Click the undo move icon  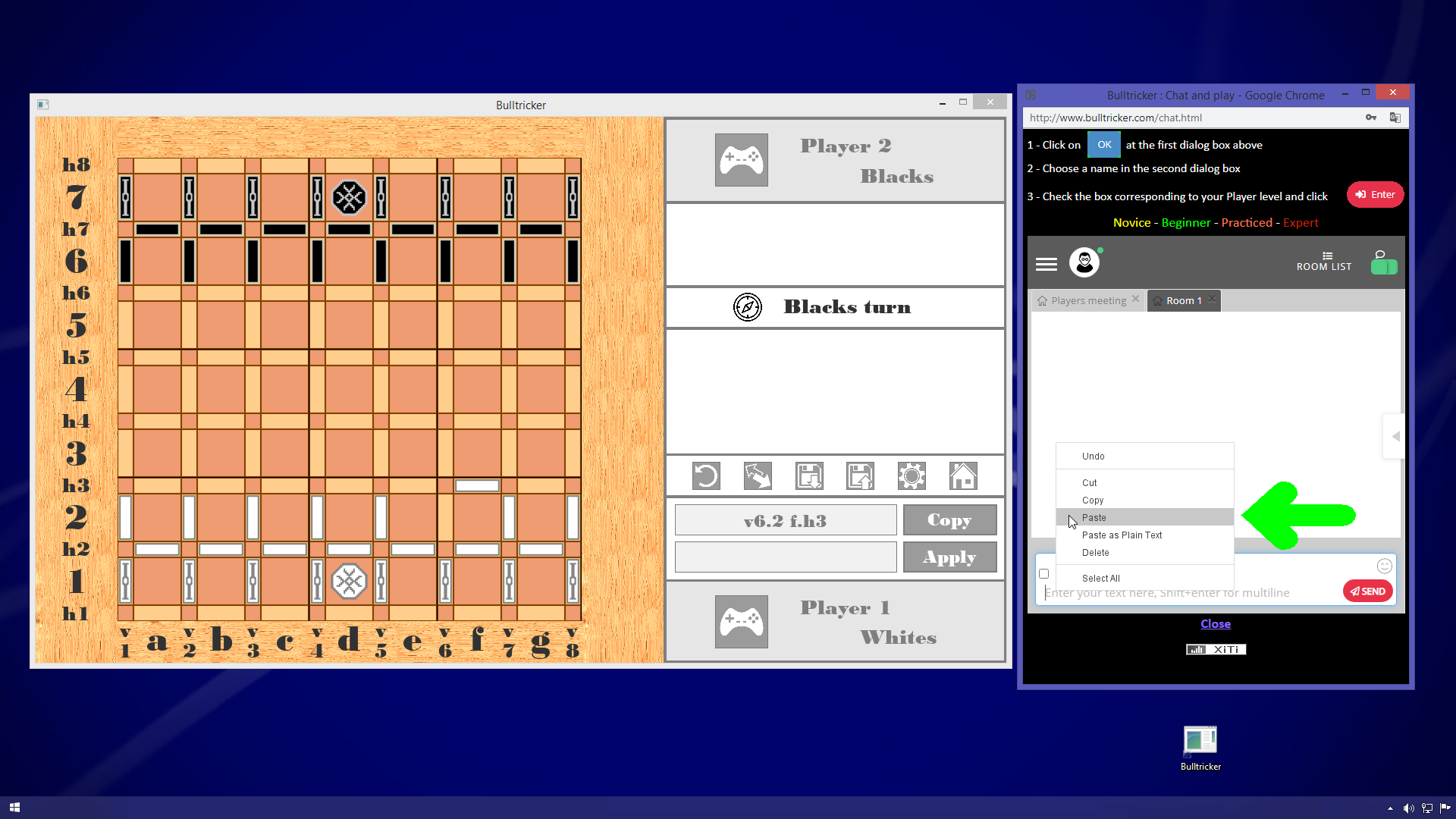706,476
